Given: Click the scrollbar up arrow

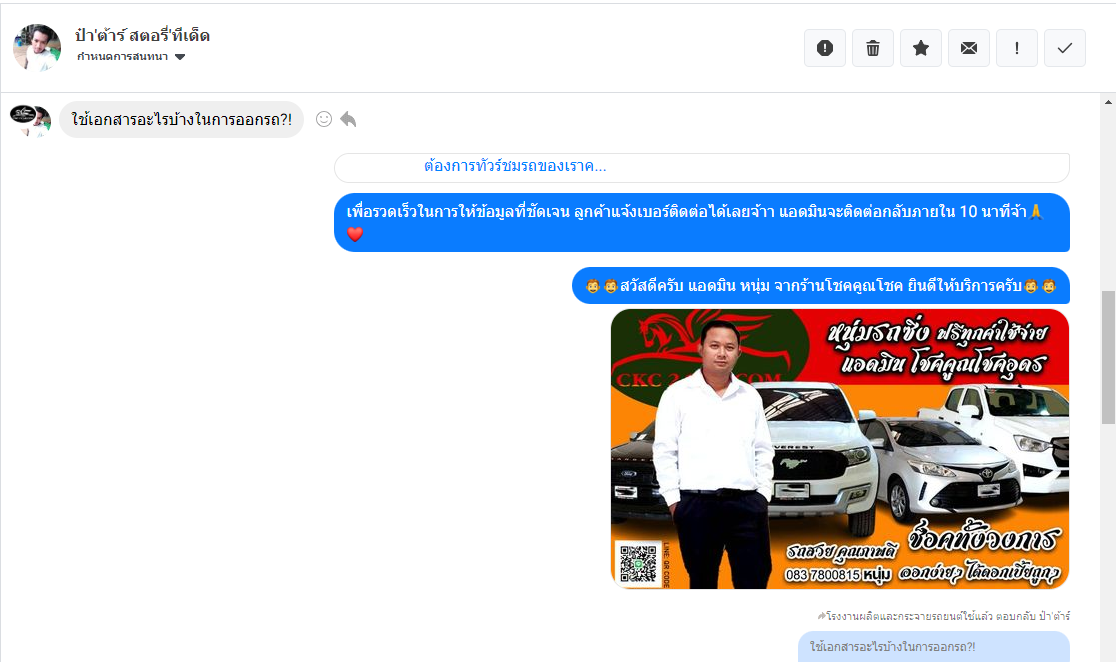Looking at the screenshot, I should (x=1107, y=101).
